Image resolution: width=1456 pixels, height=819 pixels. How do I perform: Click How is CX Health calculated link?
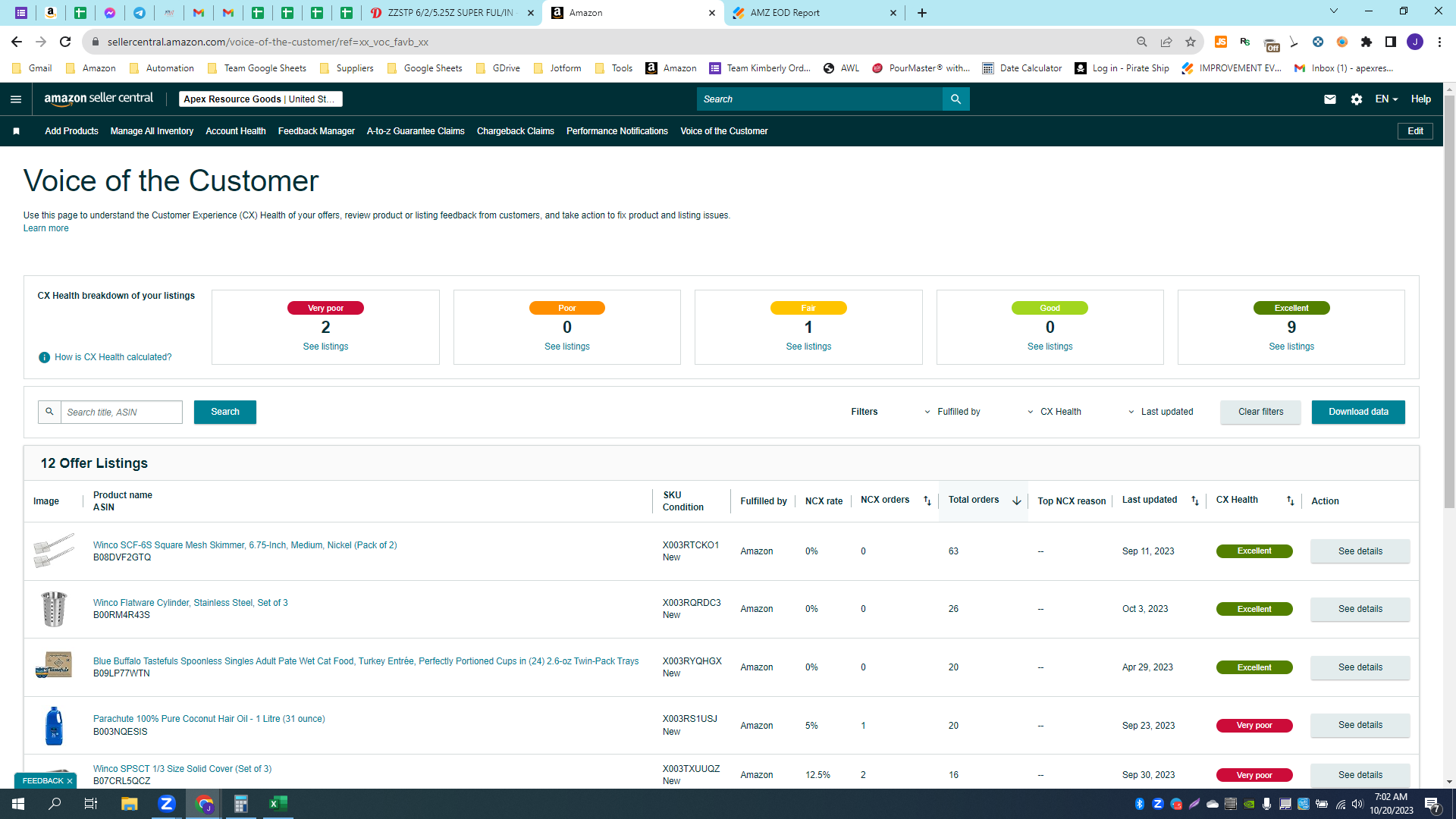(113, 357)
